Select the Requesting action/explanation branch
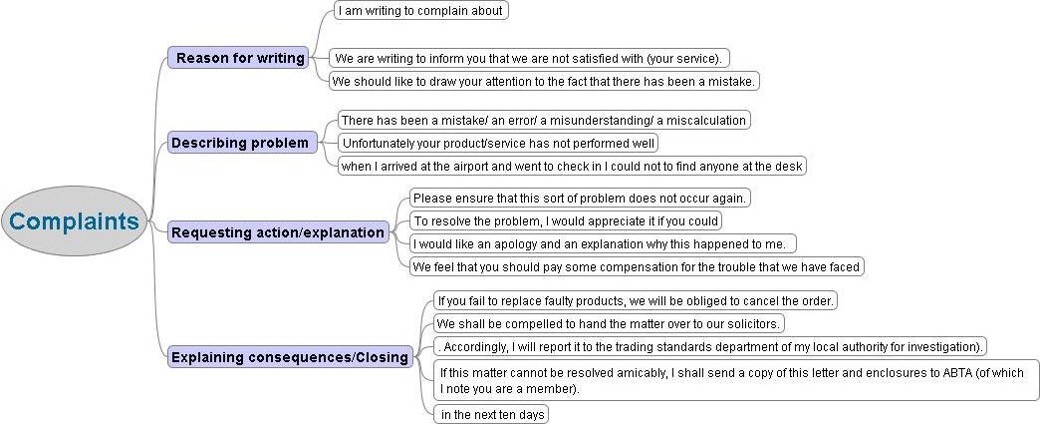The image size is (1040, 424). click(x=278, y=232)
